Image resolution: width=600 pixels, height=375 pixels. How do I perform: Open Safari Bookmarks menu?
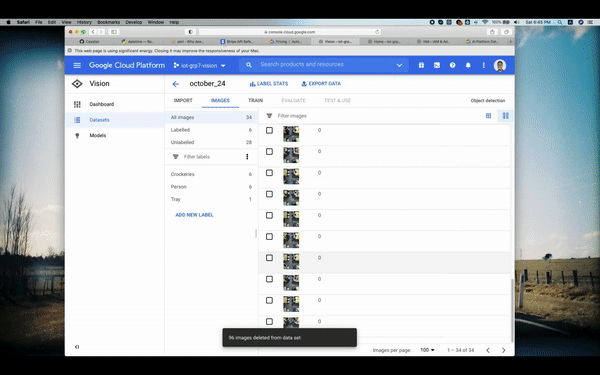click(x=109, y=22)
